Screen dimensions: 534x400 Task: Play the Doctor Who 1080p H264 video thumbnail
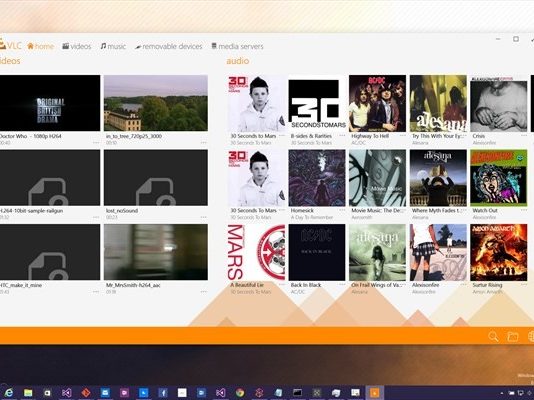50,103
